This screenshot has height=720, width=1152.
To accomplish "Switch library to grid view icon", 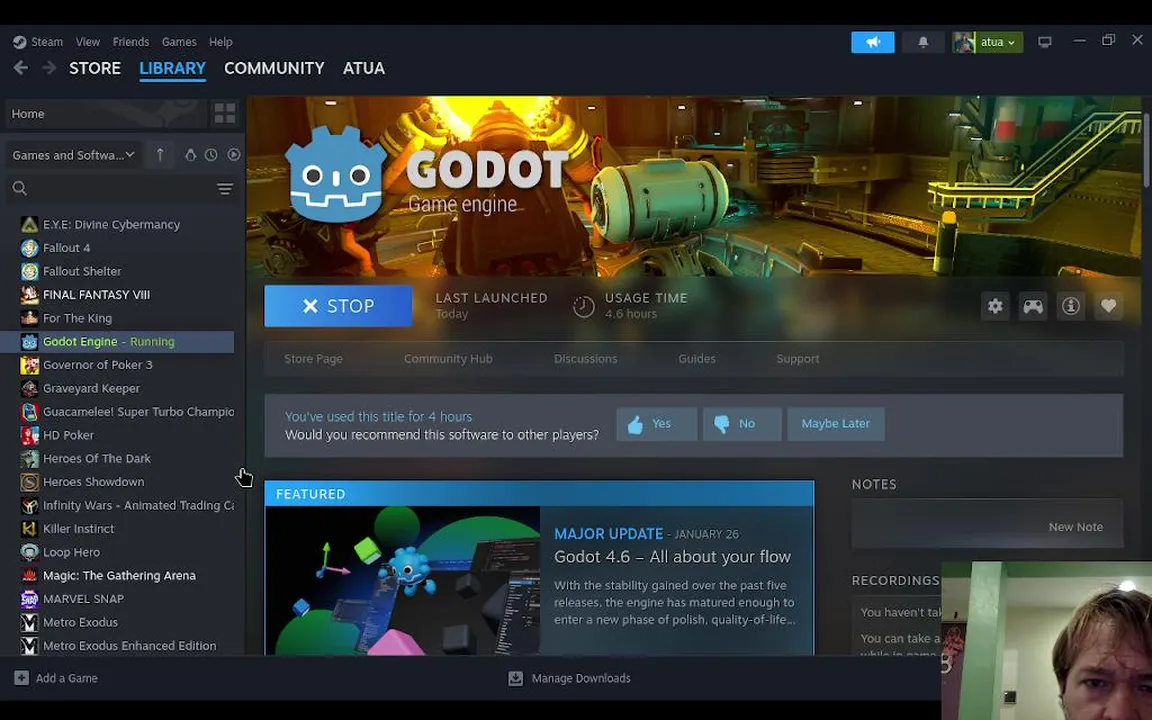I will [x=225, y=113].
